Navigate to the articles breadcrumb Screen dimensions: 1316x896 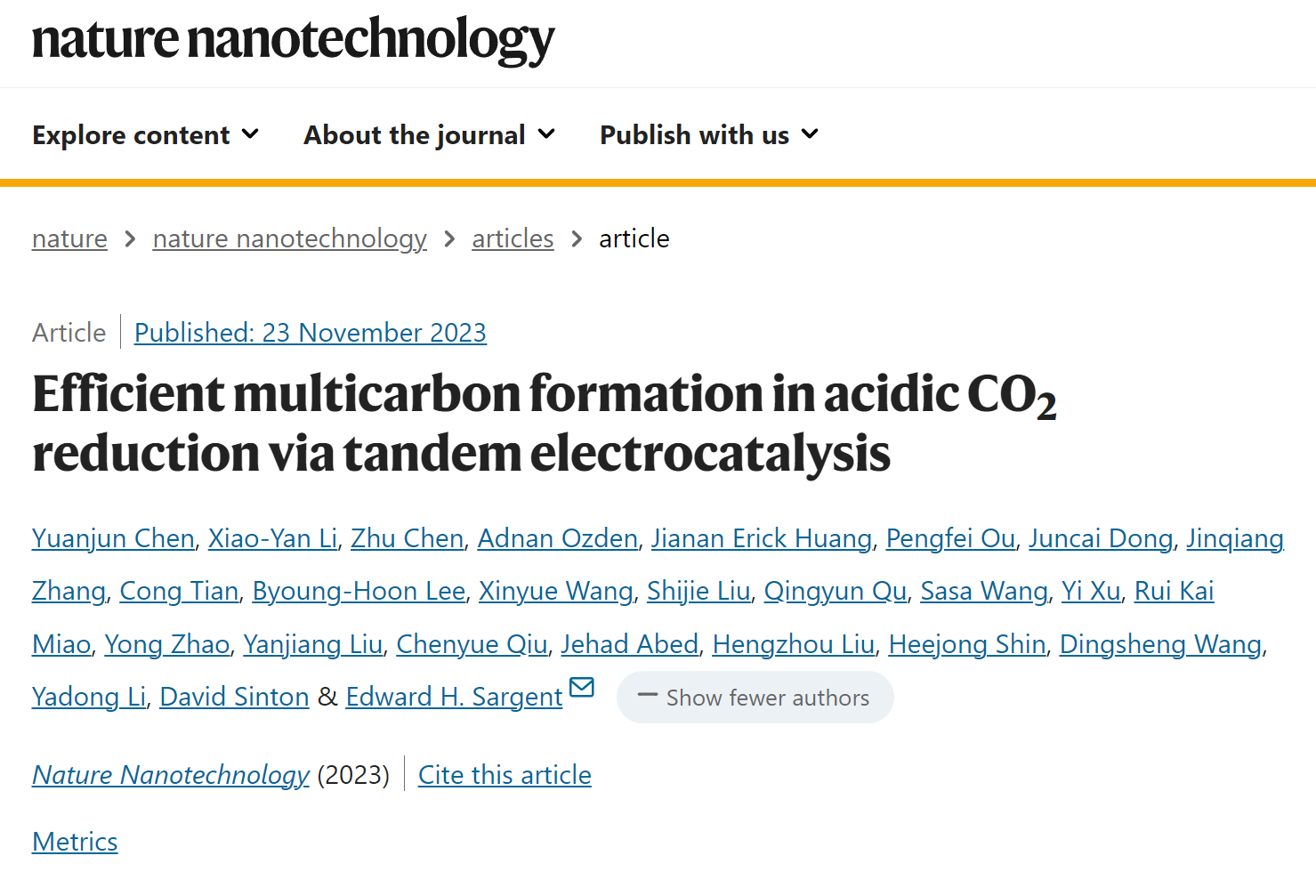pos(513,238)
